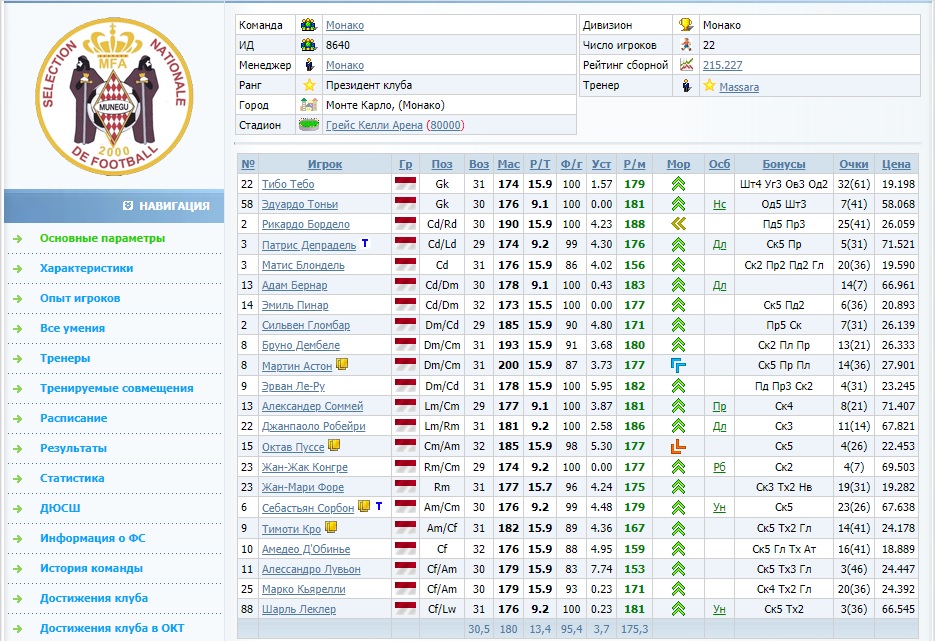Open Характеристики in the navigation sidebar
Viewport: 935px width, 641px height.
click(x=86, y=268)
